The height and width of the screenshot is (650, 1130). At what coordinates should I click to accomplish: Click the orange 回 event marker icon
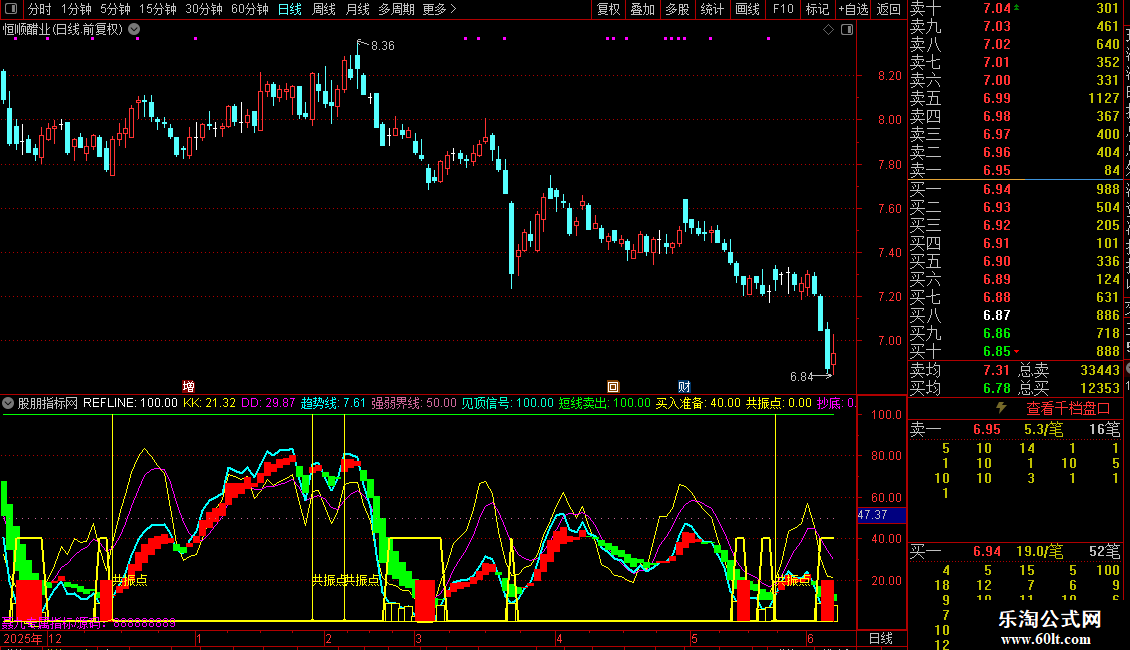[x=613, y=387]
